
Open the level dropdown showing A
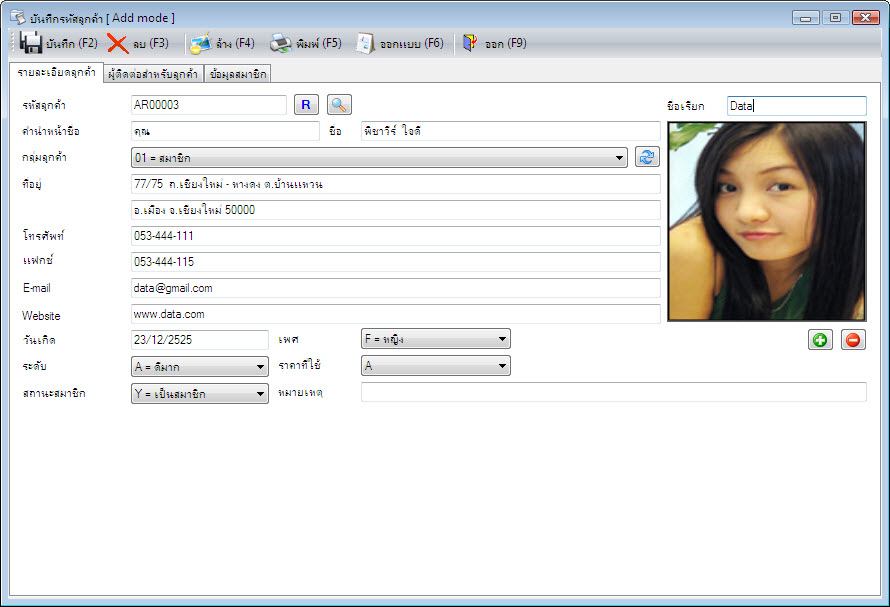click(x=200, y=367)
